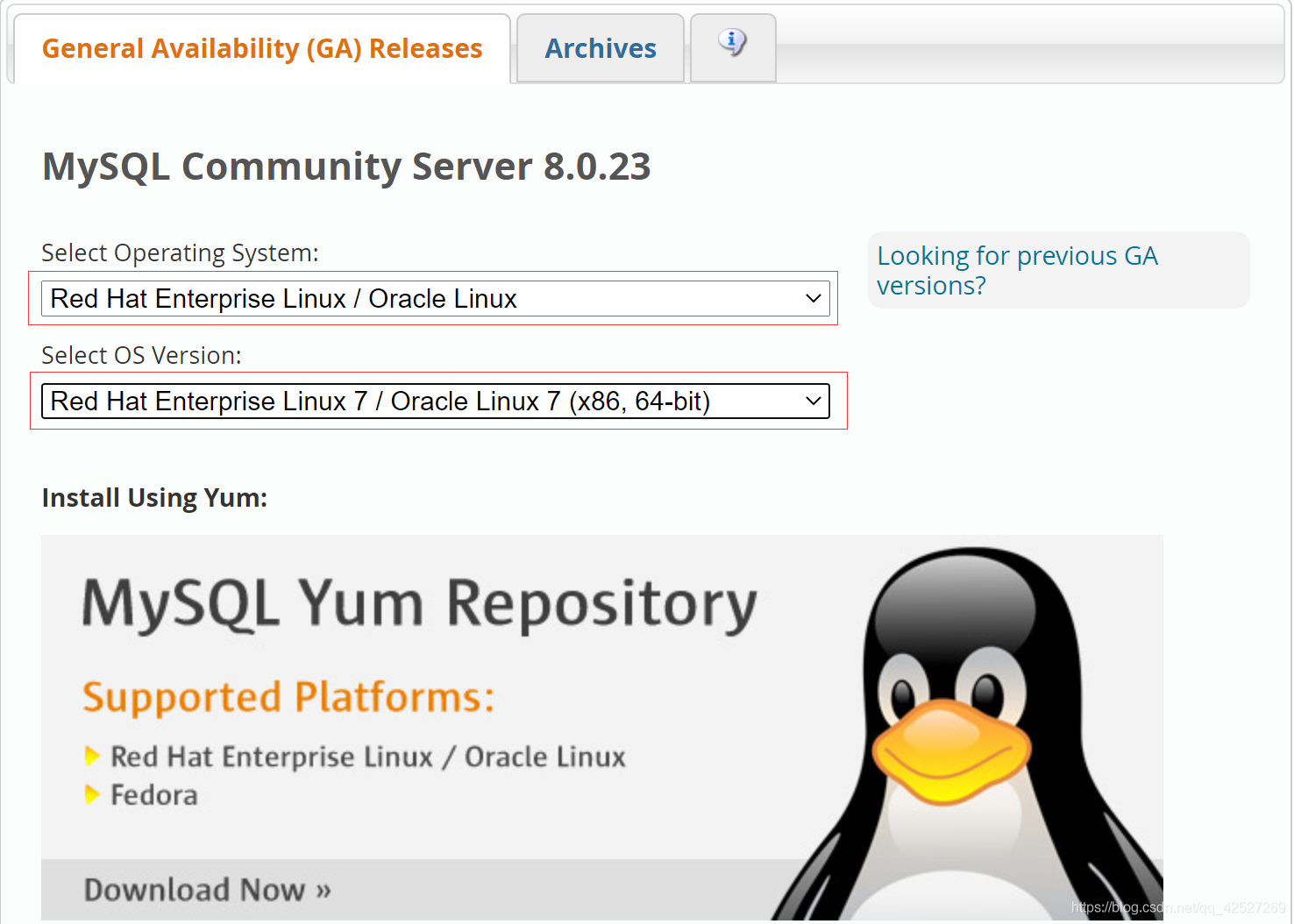Open the Select Operating System combo box
The width and height of the screenshot is (1294, 924).
click(435, 299)
